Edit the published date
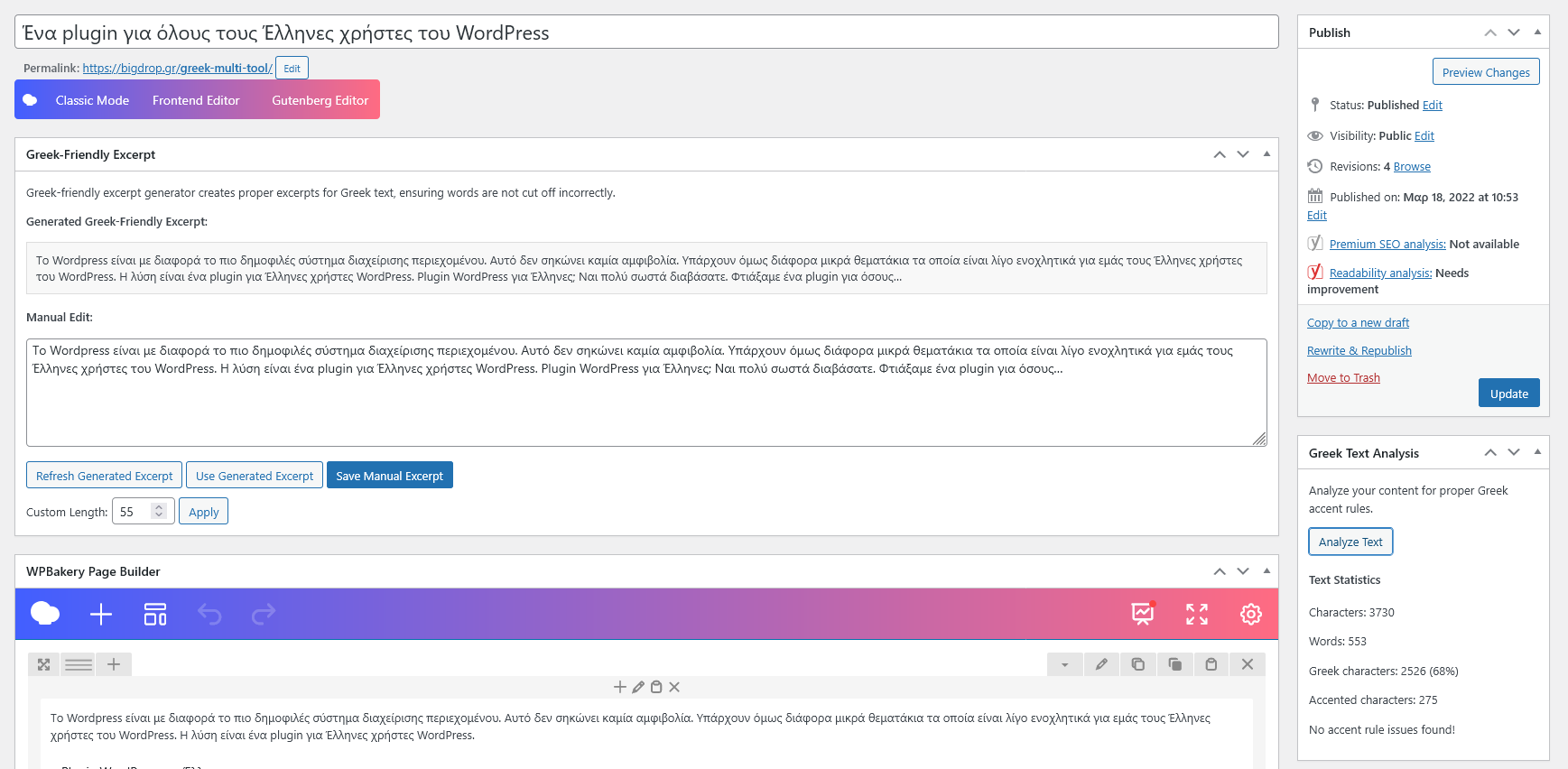The width and height of the screenshot is (1568, 769). (x=1317, y=215)
